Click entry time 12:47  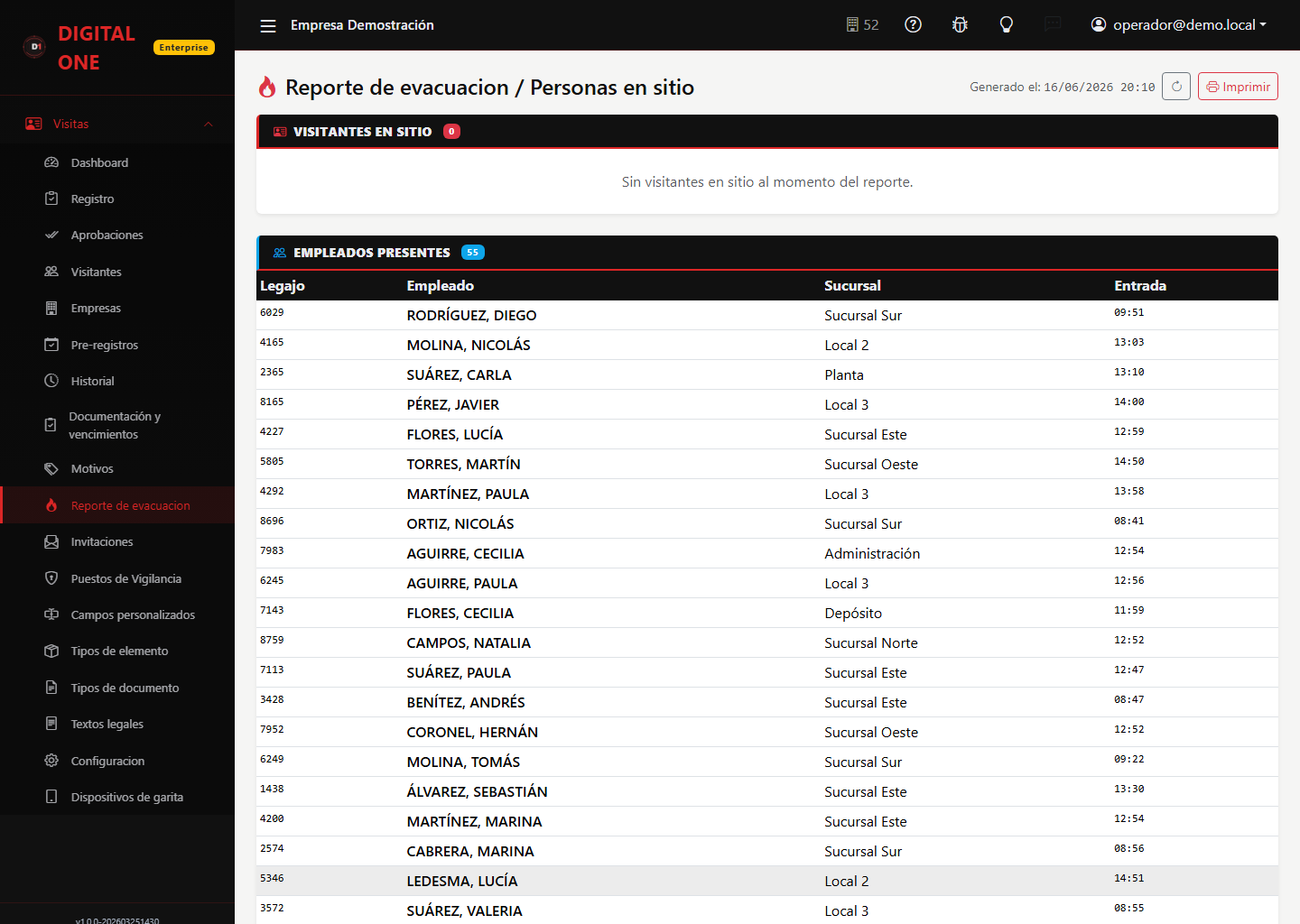pos(1128,670)
